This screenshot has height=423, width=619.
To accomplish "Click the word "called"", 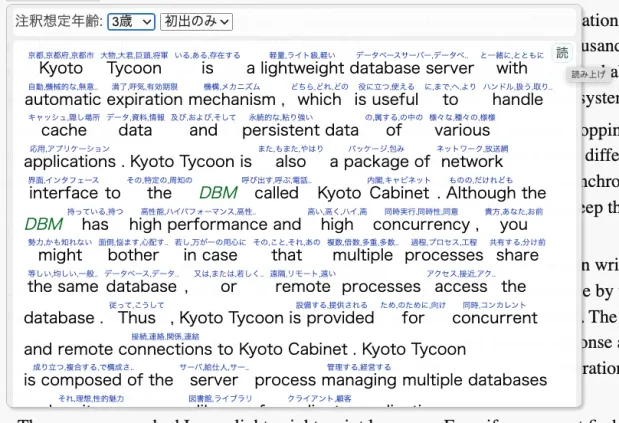I will 276,193.
